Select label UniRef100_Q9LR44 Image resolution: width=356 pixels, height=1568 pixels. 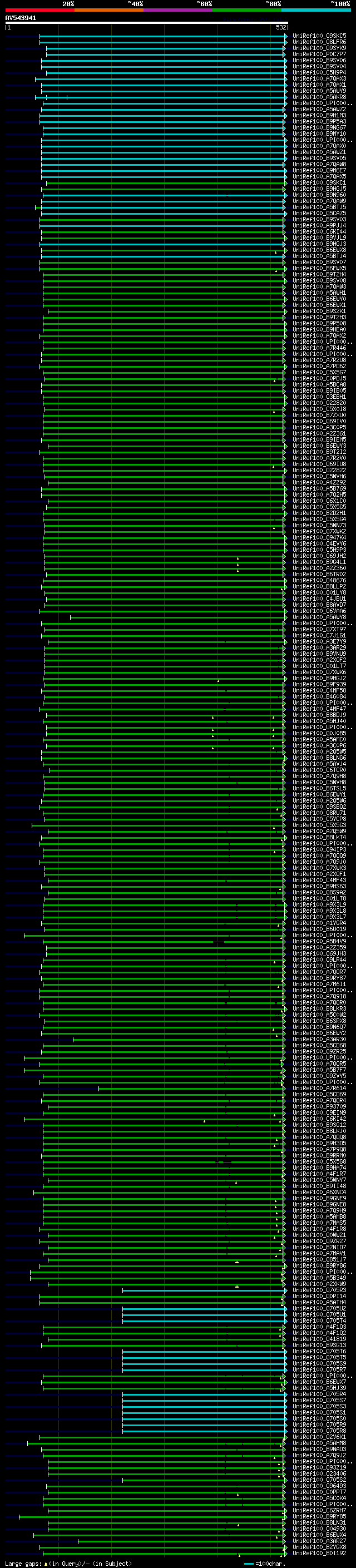pos(319,959)
